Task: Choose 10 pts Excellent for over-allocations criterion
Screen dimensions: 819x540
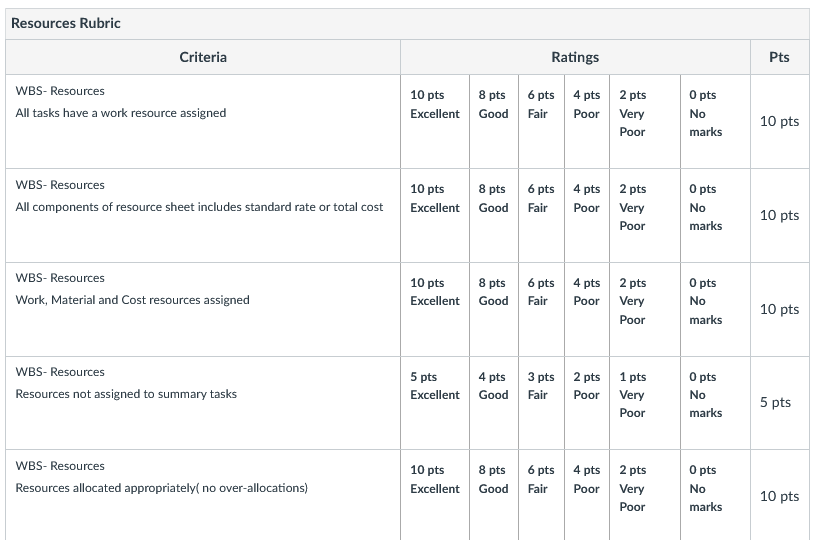Action: tap(435, 495)
